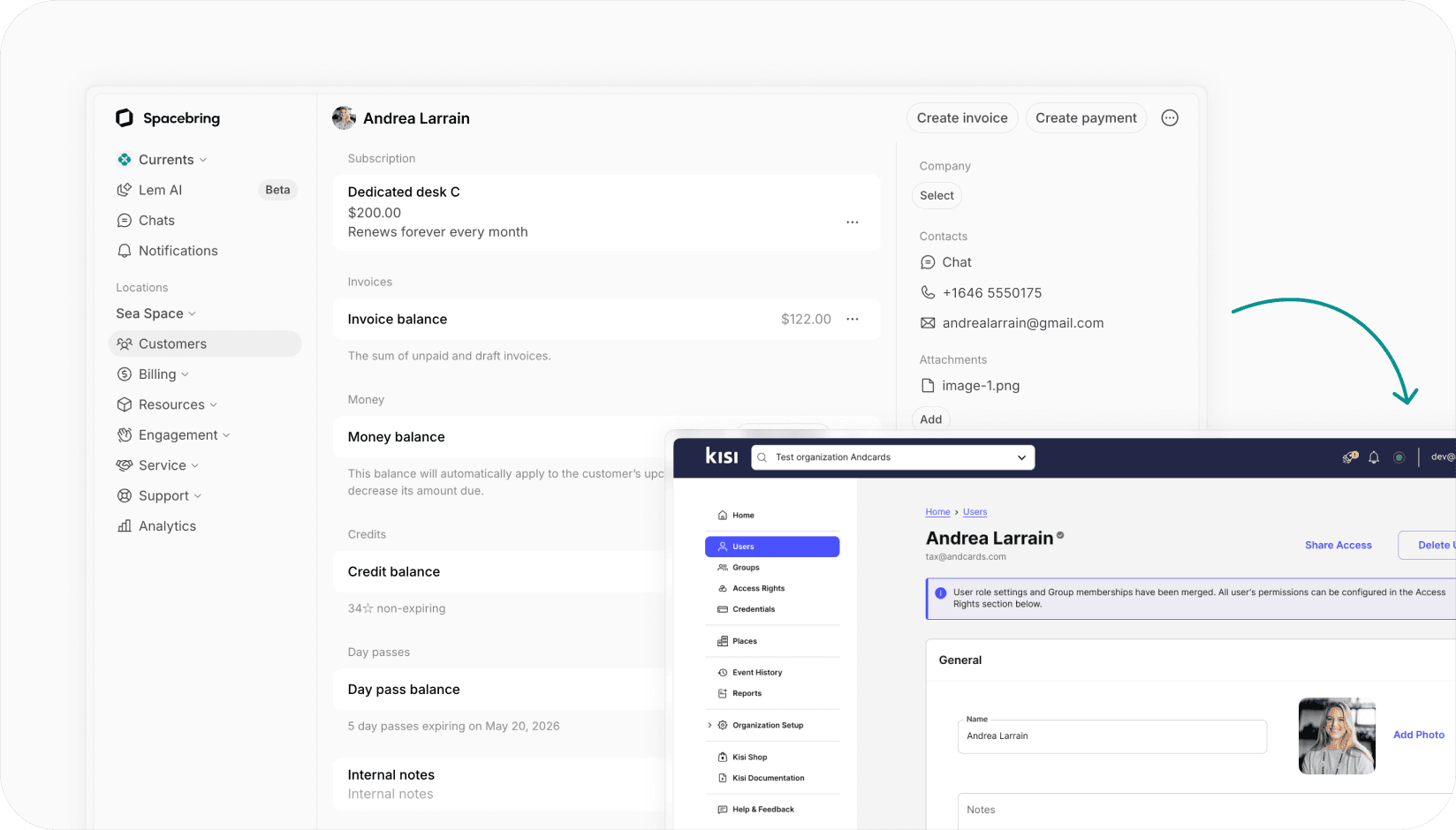This screenshot has height=830, width=1456.
Task: Click the Home breadcrumb link in the Kisi window
Action: coord(937,512)
